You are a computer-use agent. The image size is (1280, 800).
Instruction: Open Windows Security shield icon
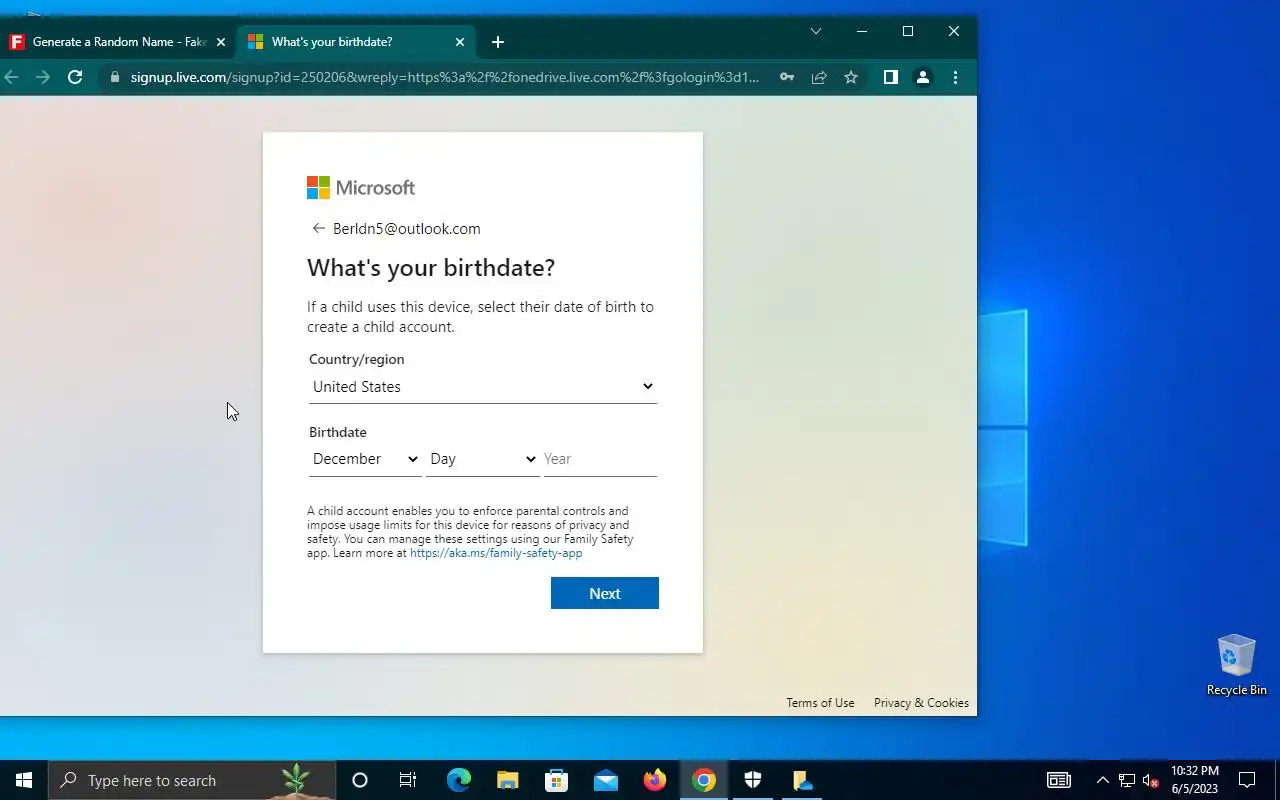click(753, 780)
